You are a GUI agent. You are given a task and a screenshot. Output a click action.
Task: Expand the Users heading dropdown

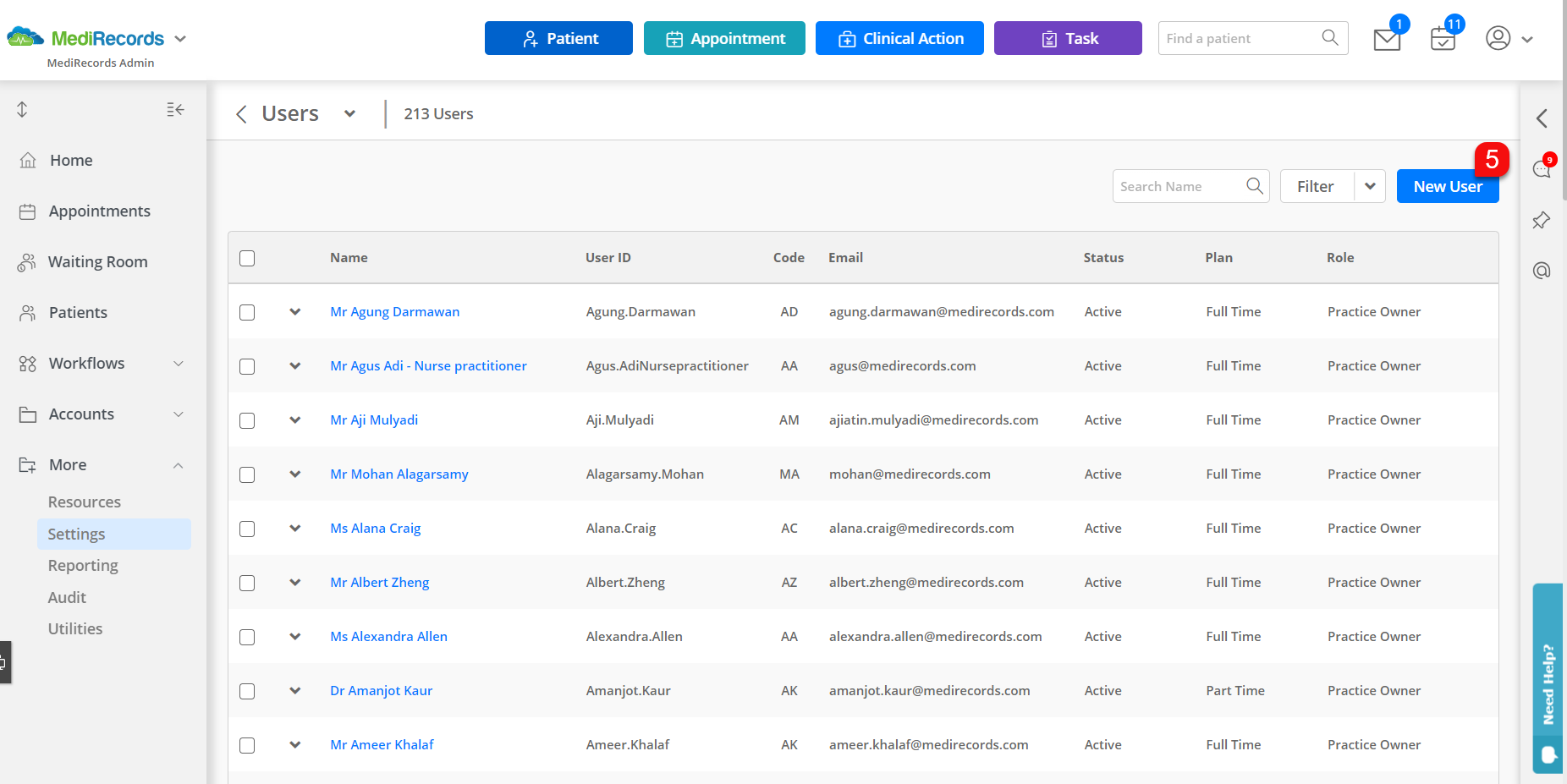coord(349,112)
